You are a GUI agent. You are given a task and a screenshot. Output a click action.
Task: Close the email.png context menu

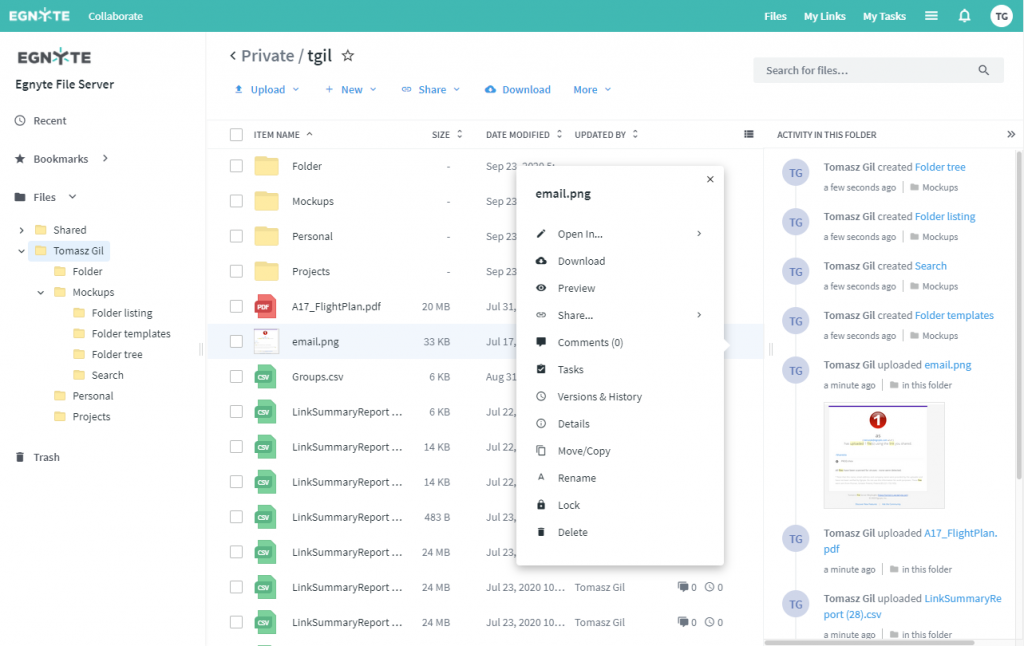point(710,179)
